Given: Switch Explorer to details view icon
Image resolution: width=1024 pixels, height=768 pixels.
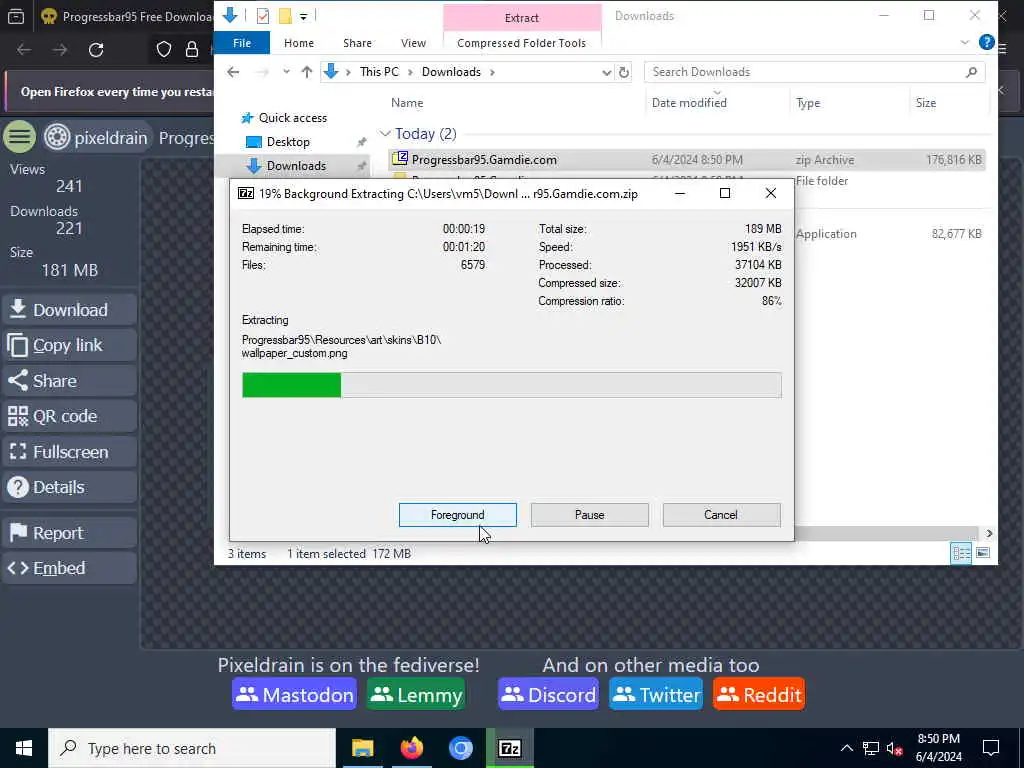Looking at the screenshot, I should click(x=961, y=553).
